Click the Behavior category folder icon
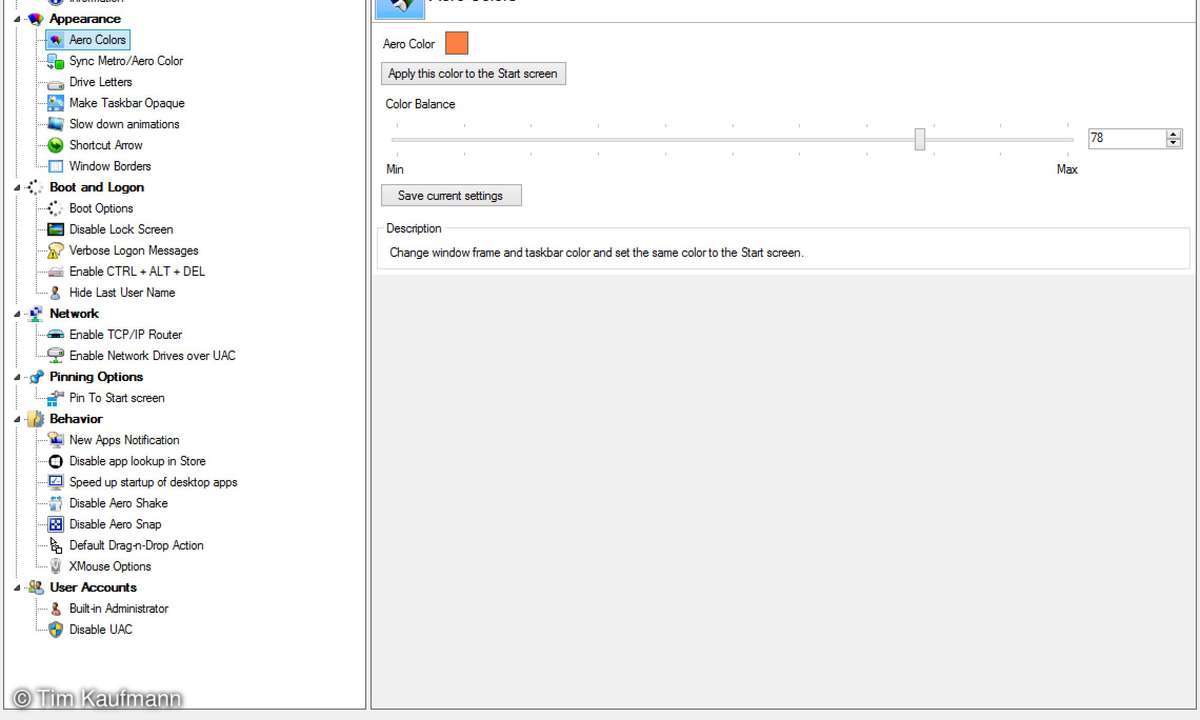This screenshot has height=720, width=1200. pos(35,419)
